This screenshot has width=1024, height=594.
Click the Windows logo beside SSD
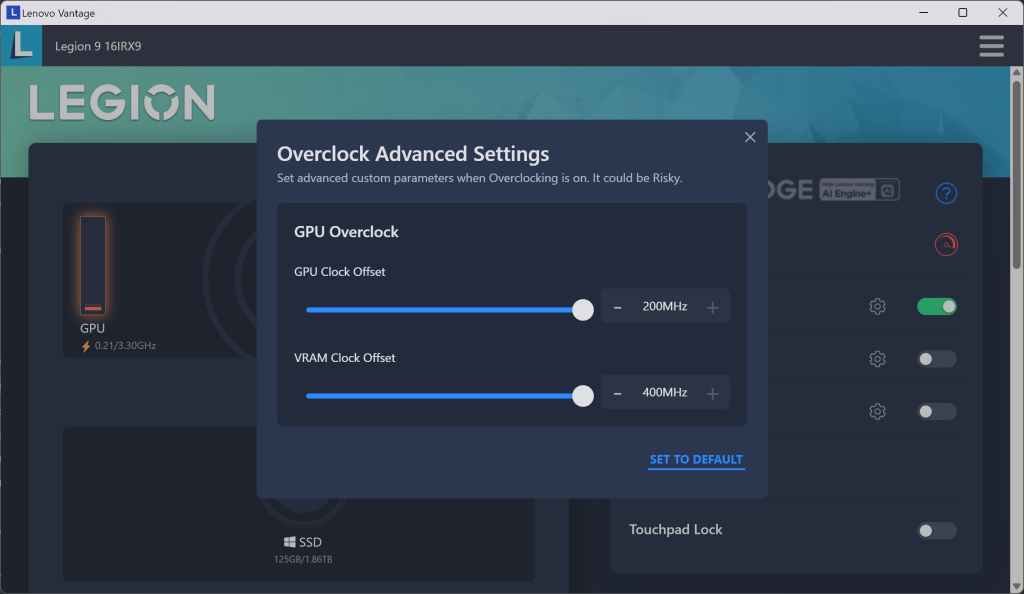click(x=289, y=542)
